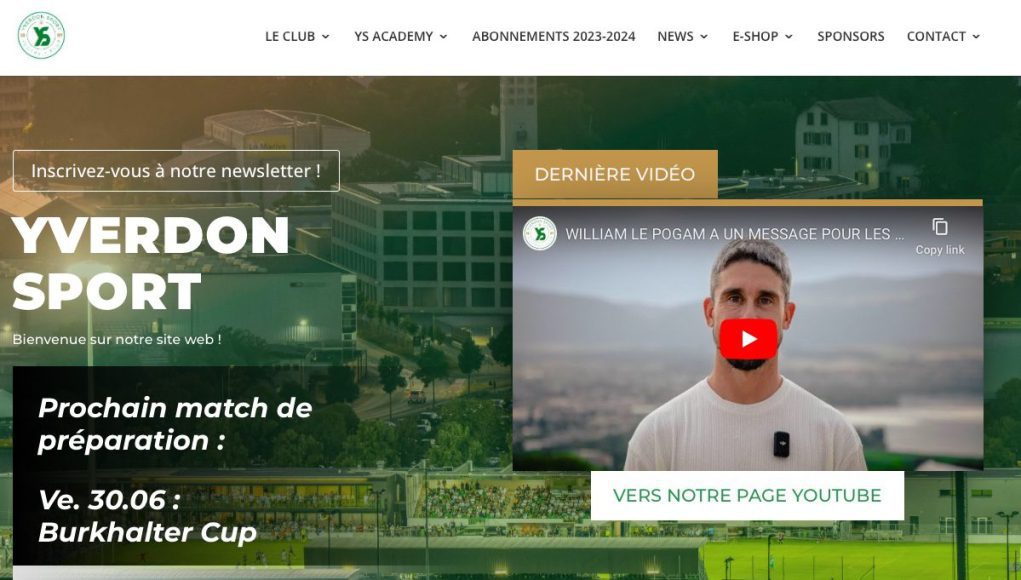Open ABONNEMENTS 2023-2024 menu item
The height and width of the screenshot is (580, 1021).
click(x=553, y=36)
